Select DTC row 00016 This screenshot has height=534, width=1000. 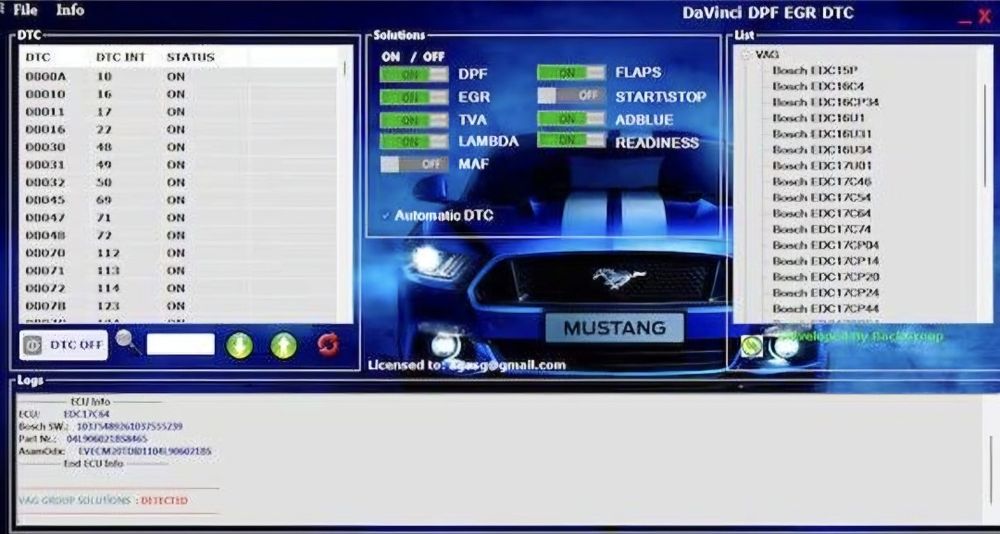pos(180,130)
